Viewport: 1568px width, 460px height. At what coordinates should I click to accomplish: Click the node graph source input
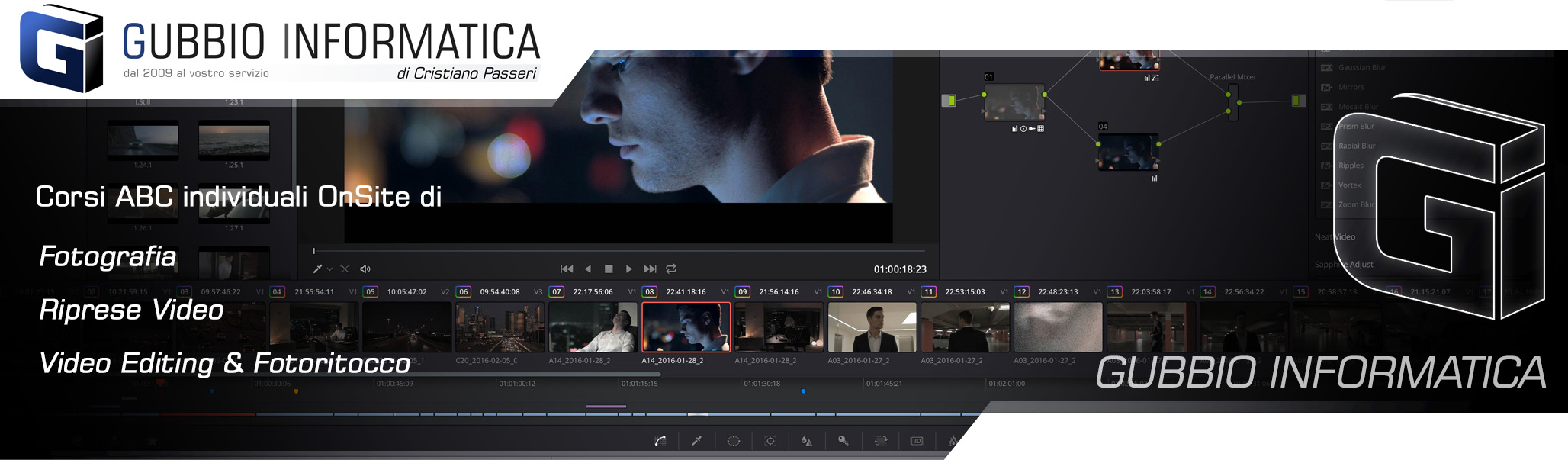tap(949, 101)
